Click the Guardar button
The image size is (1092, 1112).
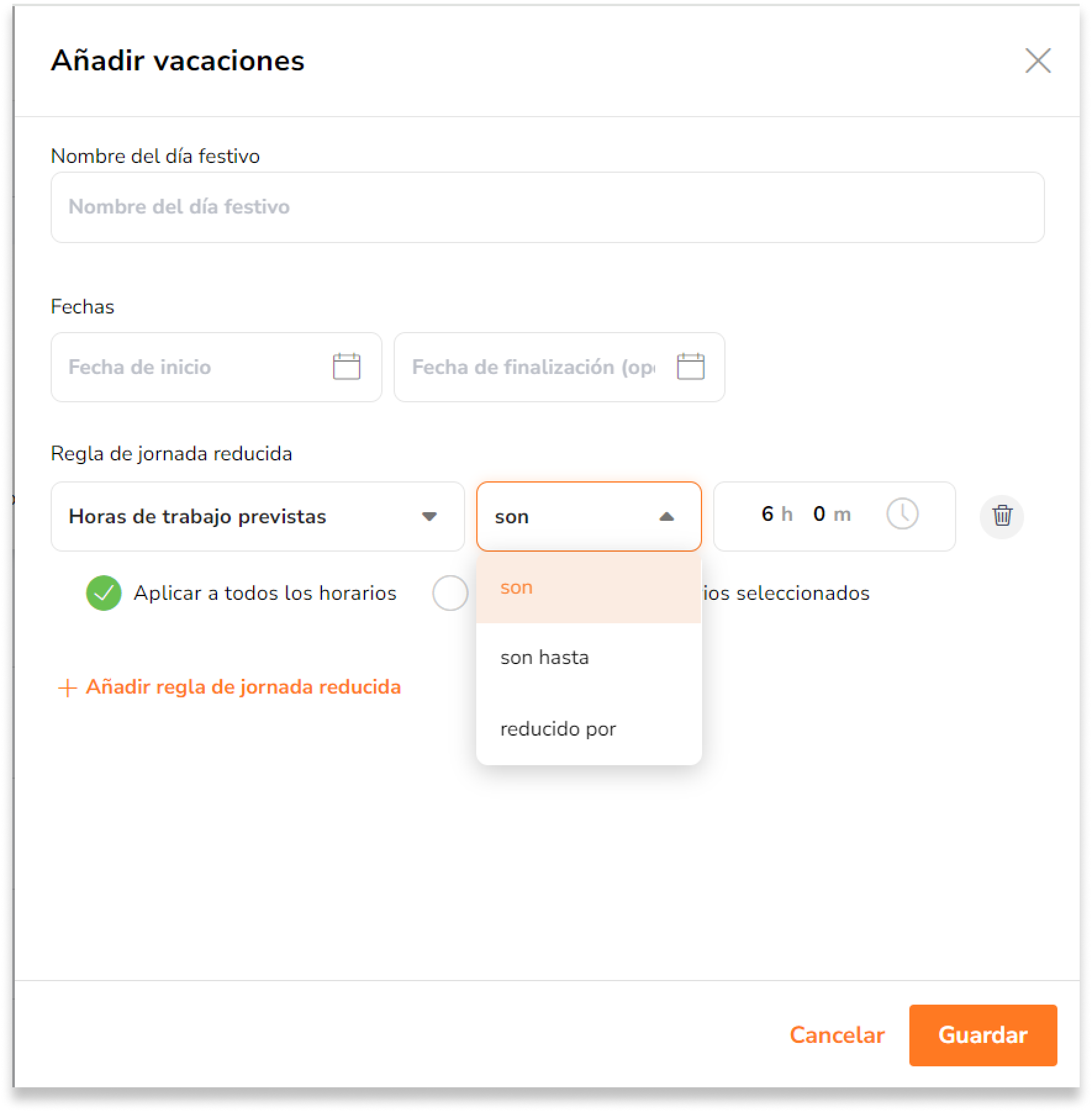983,1035
